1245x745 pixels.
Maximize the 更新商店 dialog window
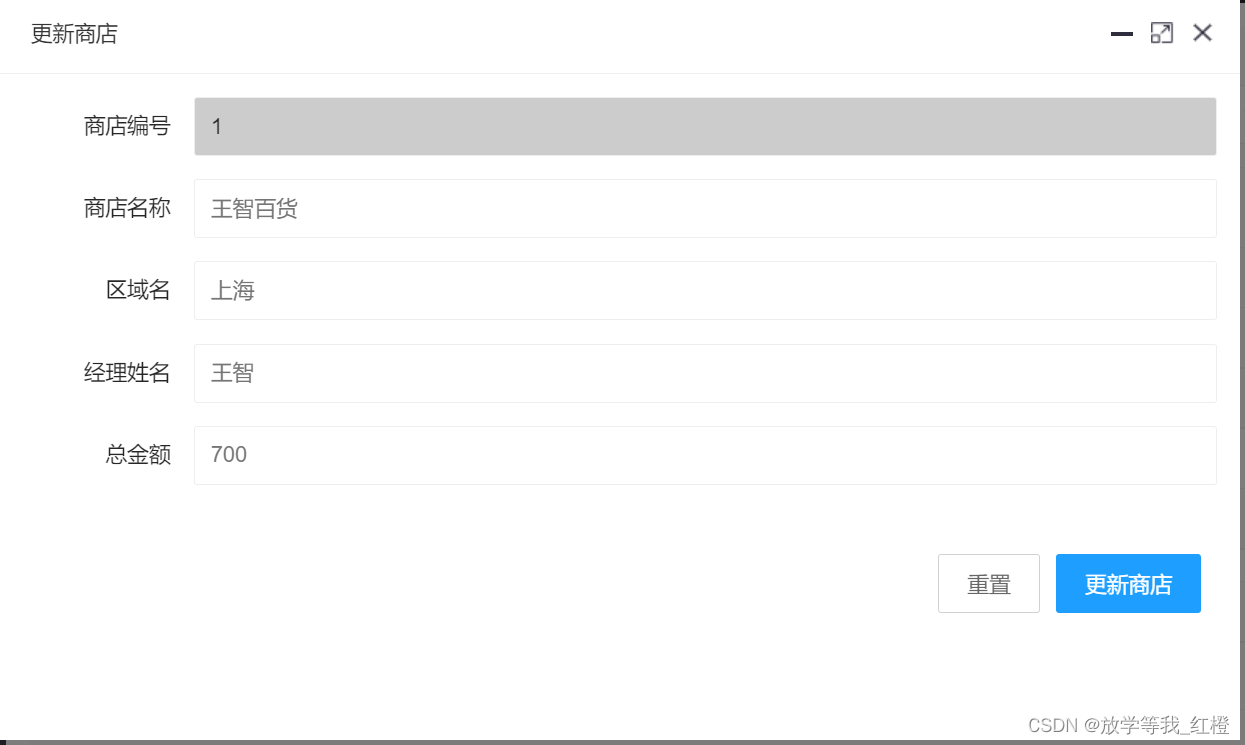point(1161,34)
